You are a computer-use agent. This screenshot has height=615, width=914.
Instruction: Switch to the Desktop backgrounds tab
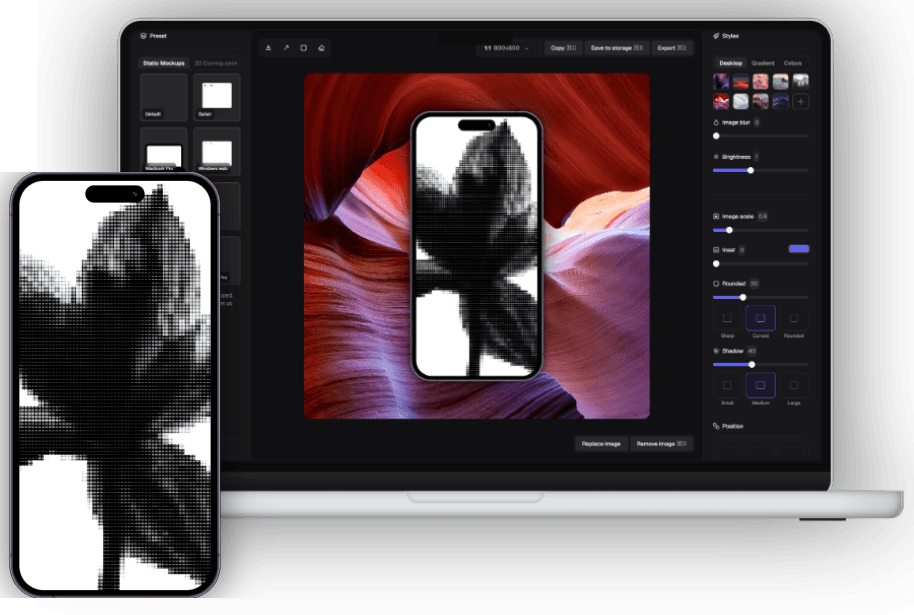pos(730,63)
